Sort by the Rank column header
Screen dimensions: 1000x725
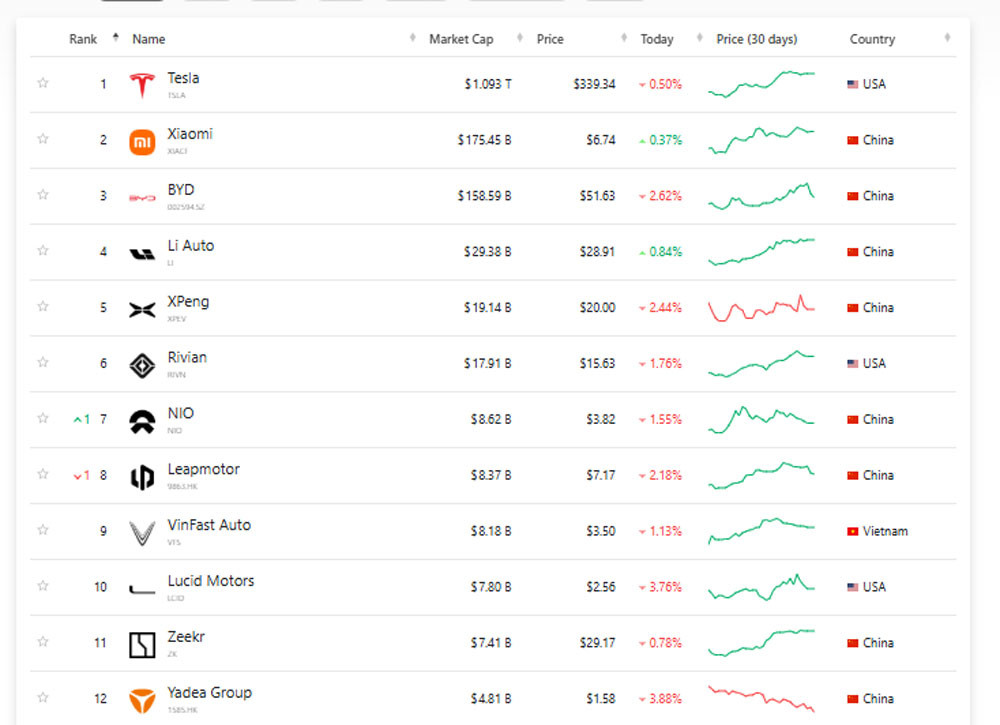coord(83,39)
